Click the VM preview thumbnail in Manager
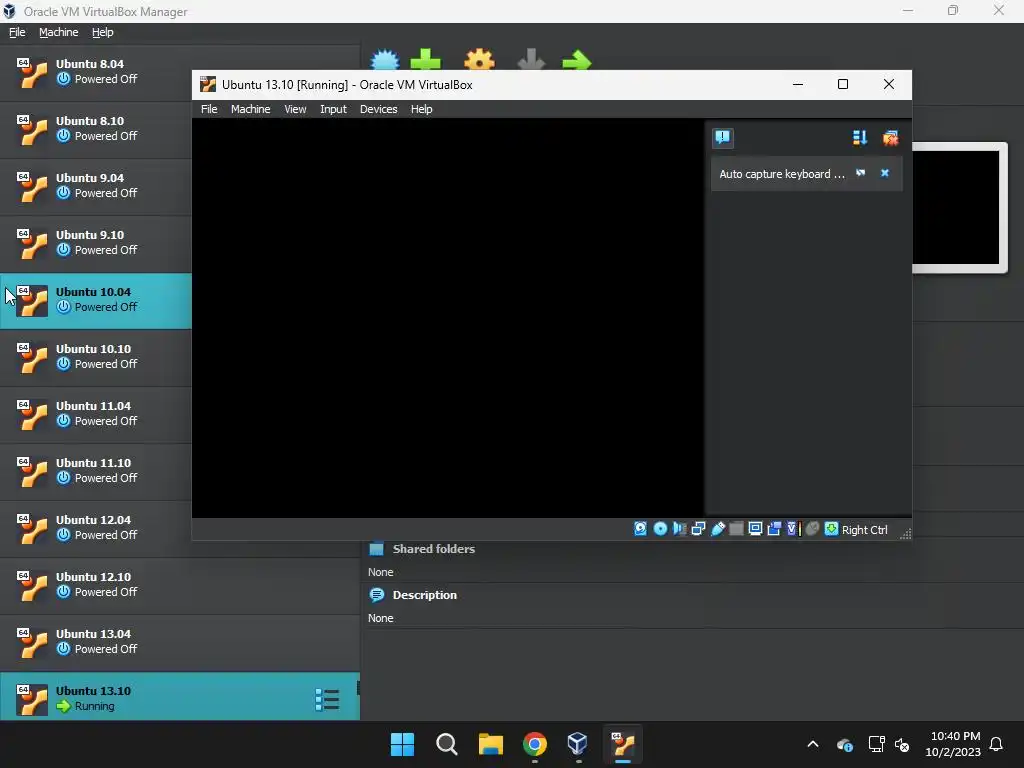Screen dimensions: 1024x768 959,207
